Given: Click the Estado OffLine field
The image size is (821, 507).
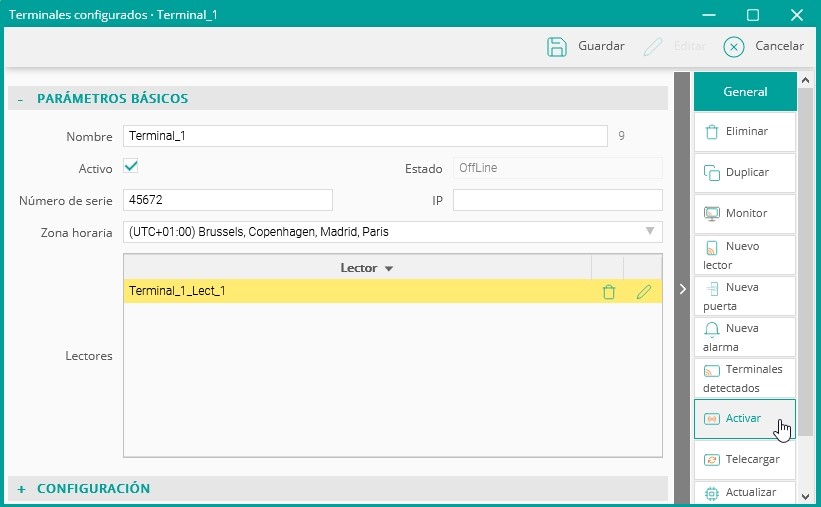Looking at the screenshot, I should (558, 168).
